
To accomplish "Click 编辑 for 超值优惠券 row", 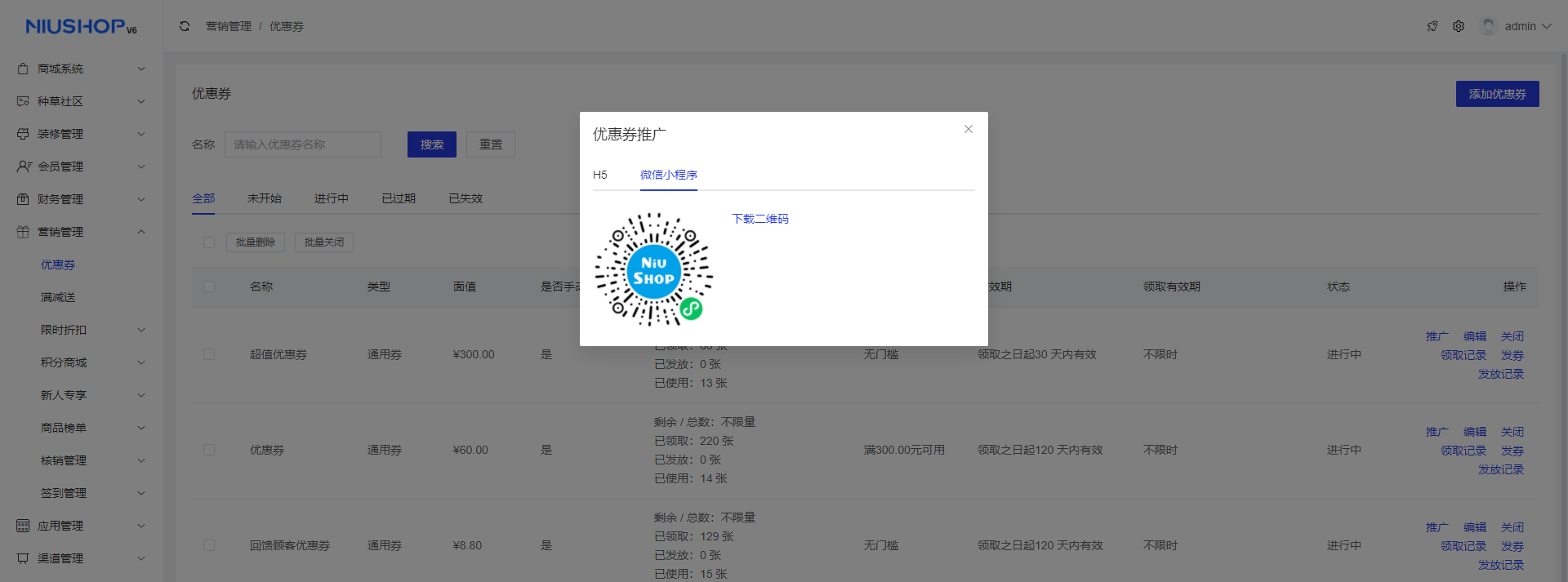I will point(1475,336).
